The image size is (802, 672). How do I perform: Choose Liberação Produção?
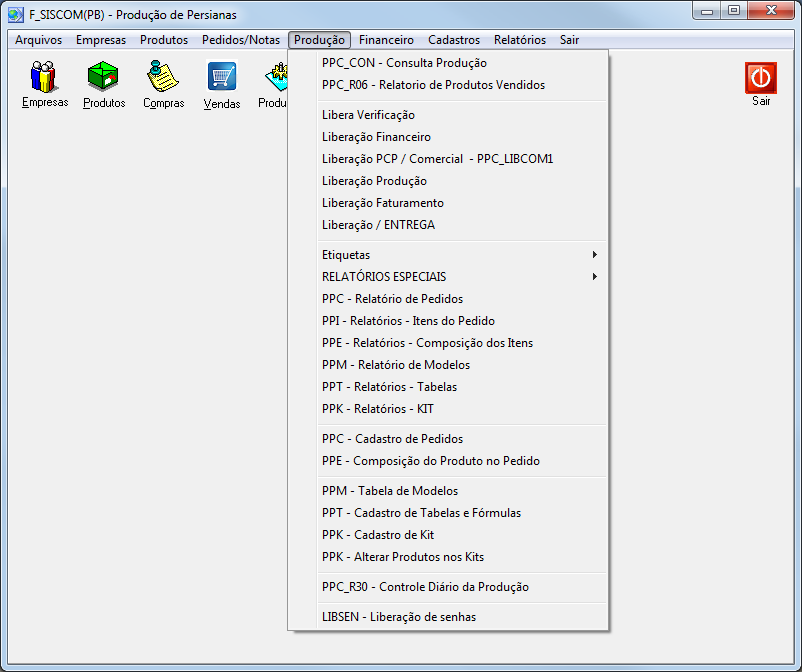[463, 181]
